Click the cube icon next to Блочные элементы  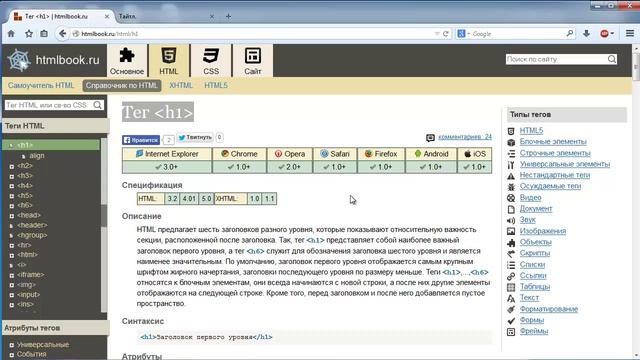[x=511, y=142]
